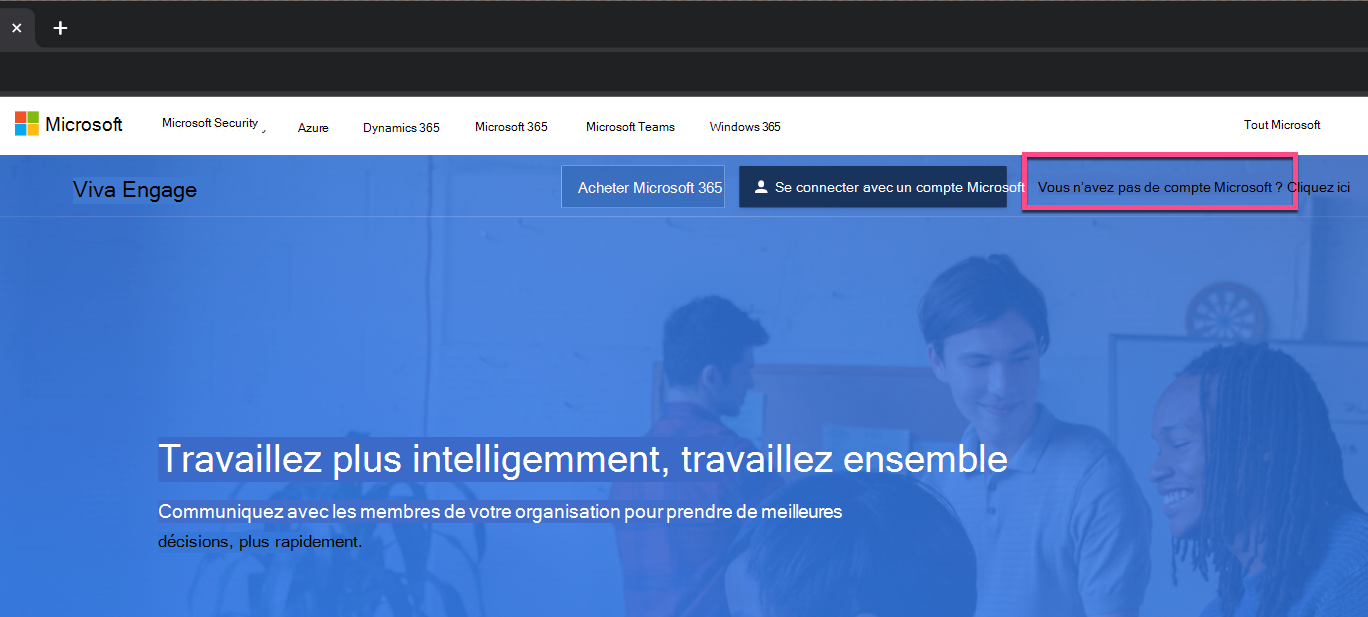Go to Windows 365

click(745, 127)
